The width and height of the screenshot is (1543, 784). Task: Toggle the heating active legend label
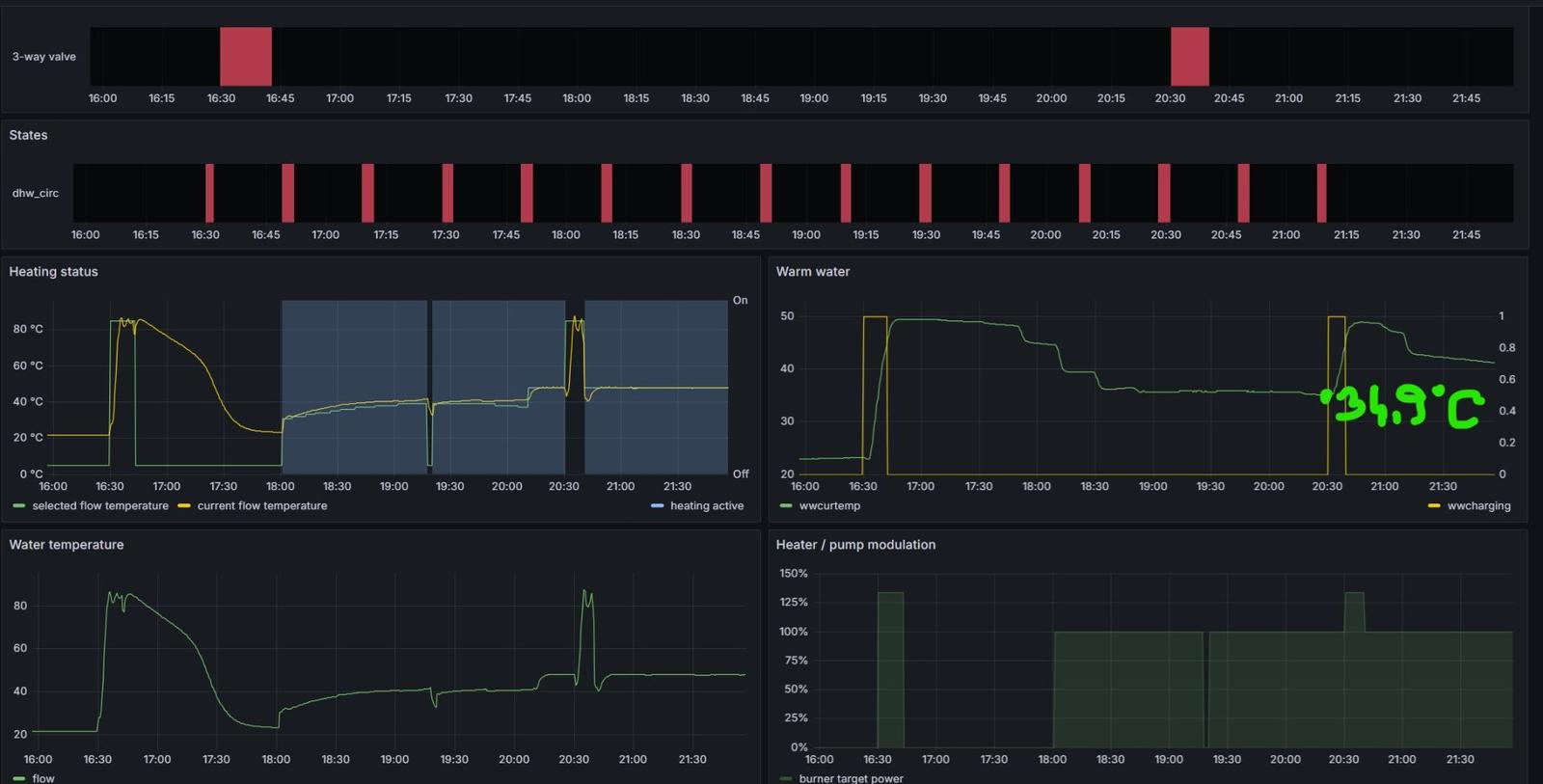click(x=707, y=506)
